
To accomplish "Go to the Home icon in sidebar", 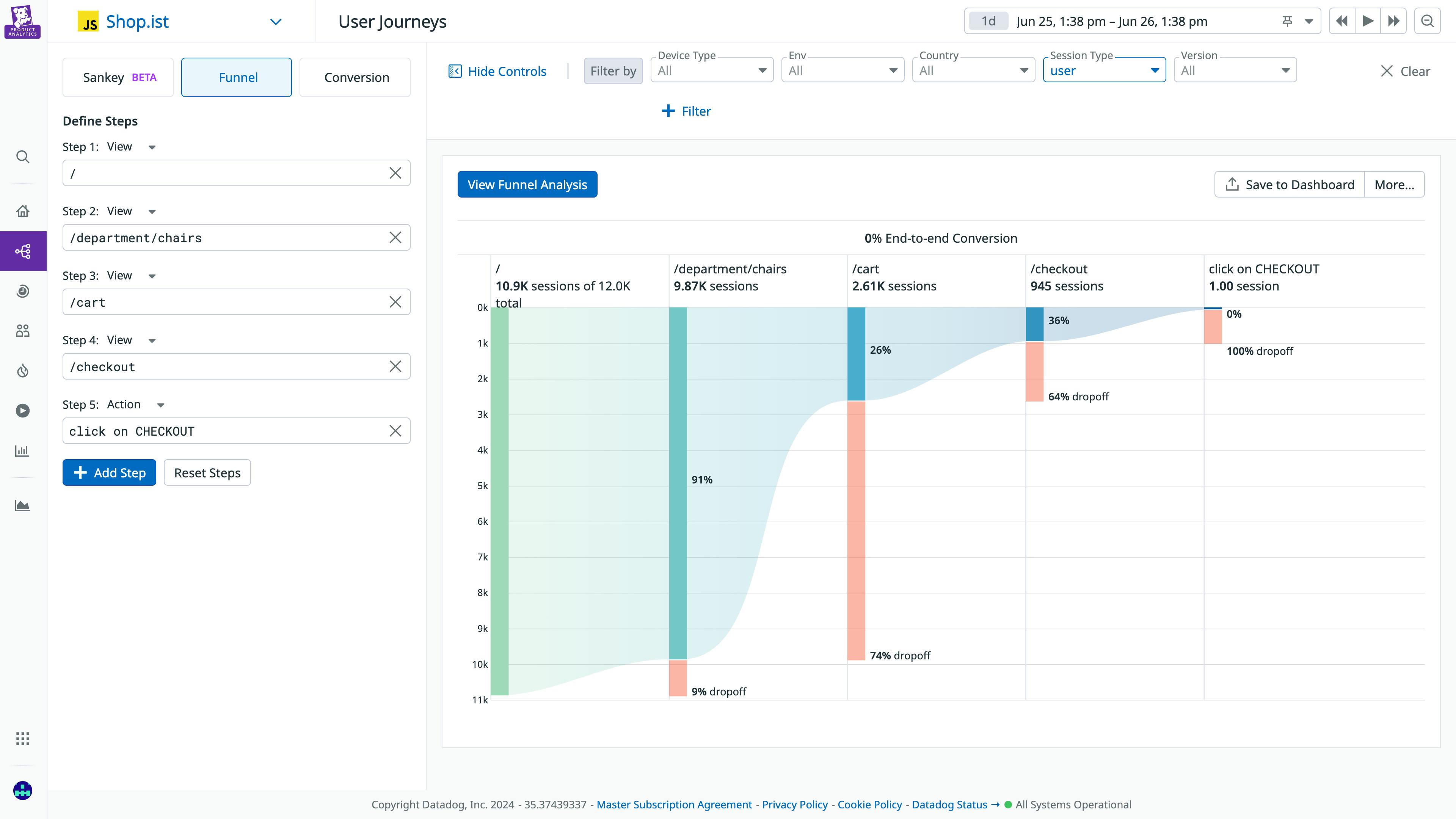I will [23, 210].
